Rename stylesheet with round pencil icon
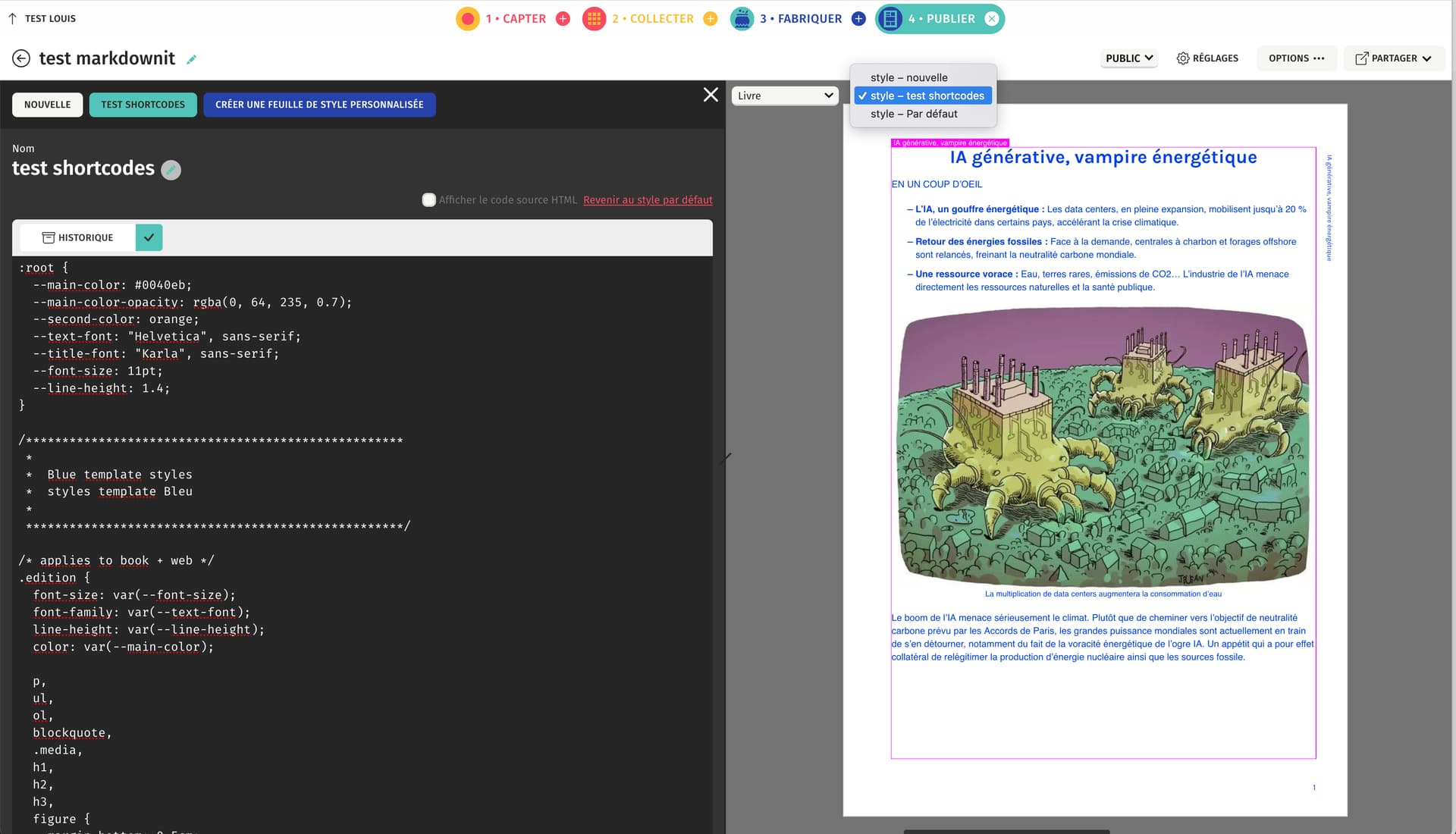 [171, 170]
